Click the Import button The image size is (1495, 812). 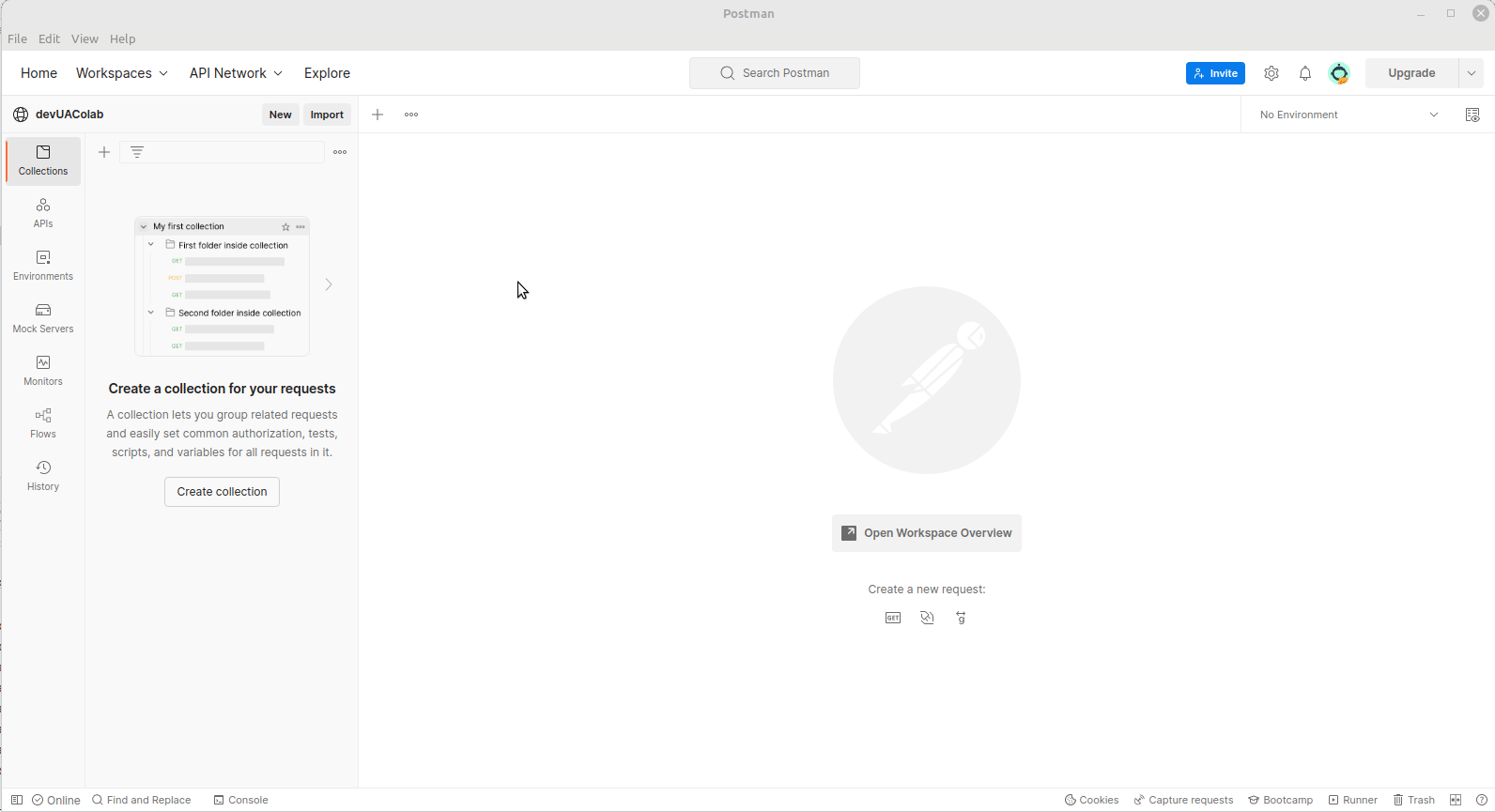tap(327, 115)
